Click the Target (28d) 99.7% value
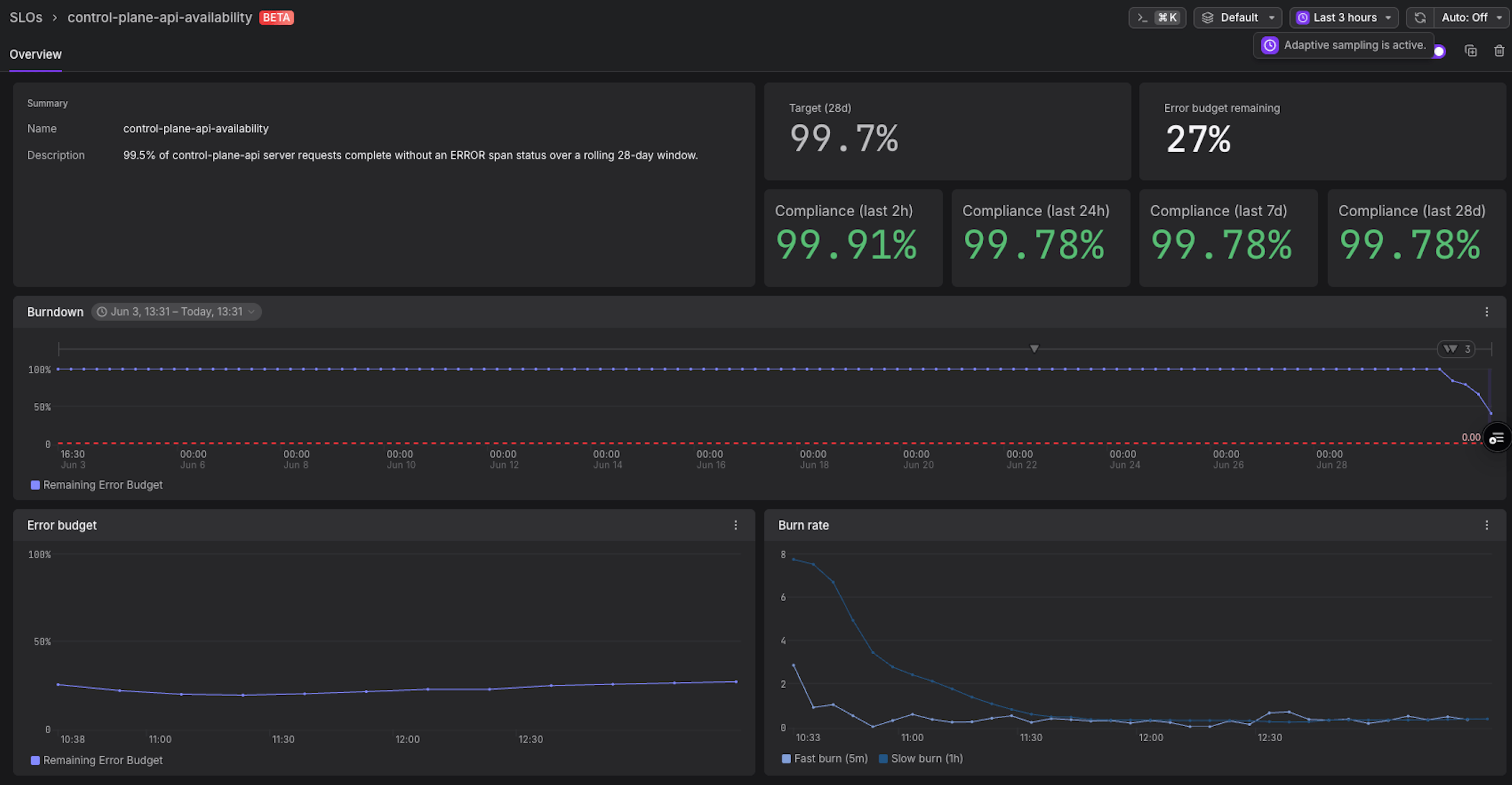The width and height of the screenshot is (1512, 785). pyautogui.click(x=844, y=138)
